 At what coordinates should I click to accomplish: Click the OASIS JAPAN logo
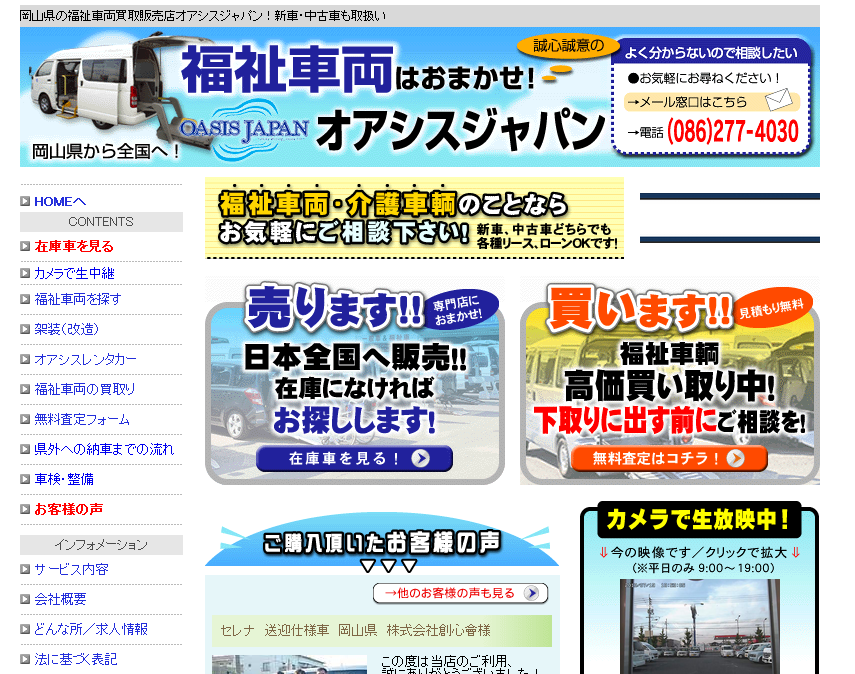244,131
